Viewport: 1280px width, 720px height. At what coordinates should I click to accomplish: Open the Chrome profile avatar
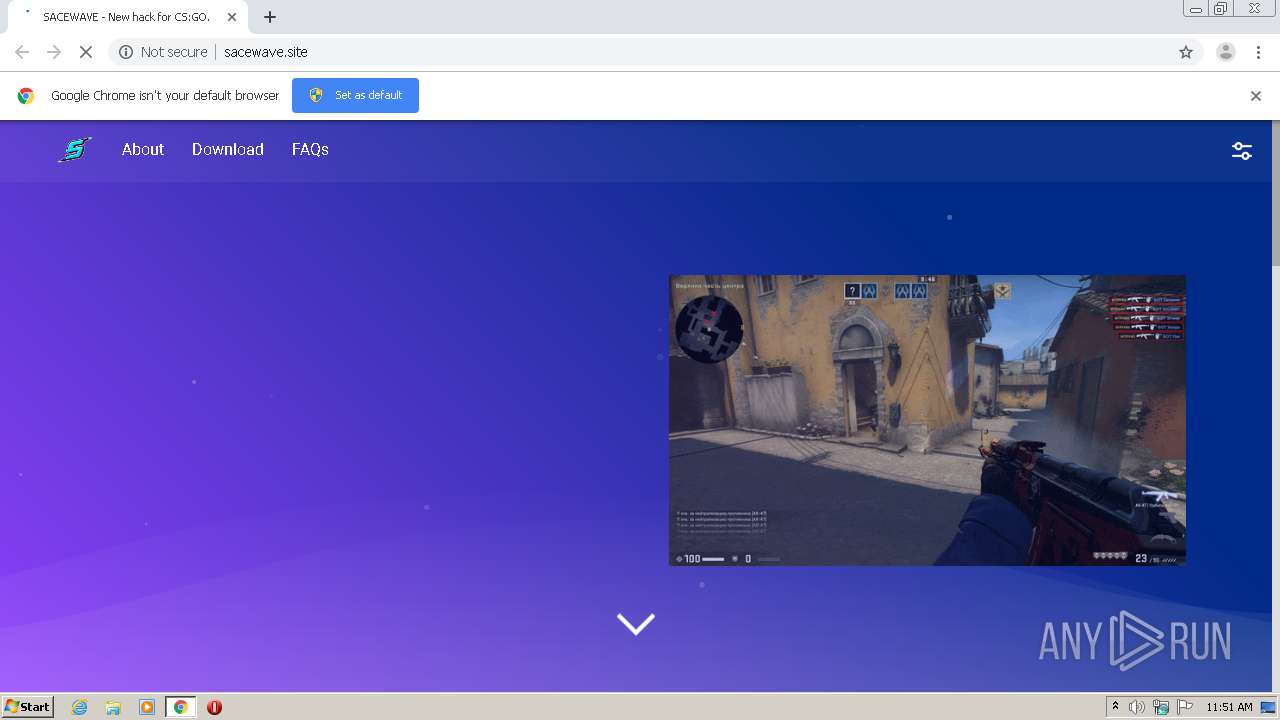[x=1226, y=52]
